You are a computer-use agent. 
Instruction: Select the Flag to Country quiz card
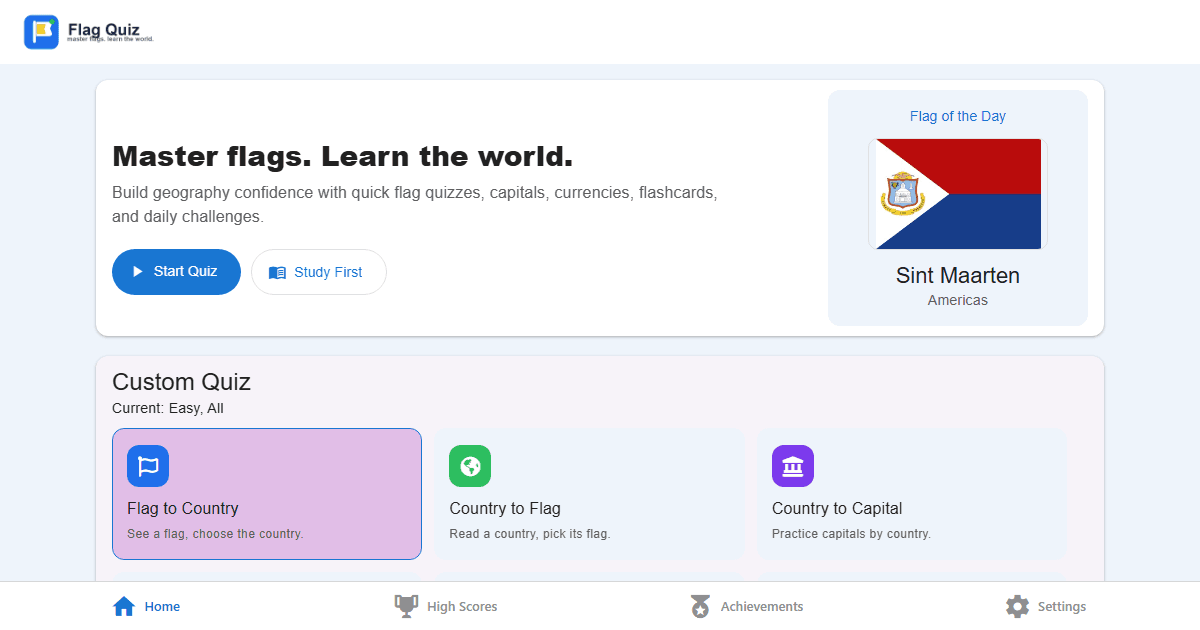click(267, 494)
